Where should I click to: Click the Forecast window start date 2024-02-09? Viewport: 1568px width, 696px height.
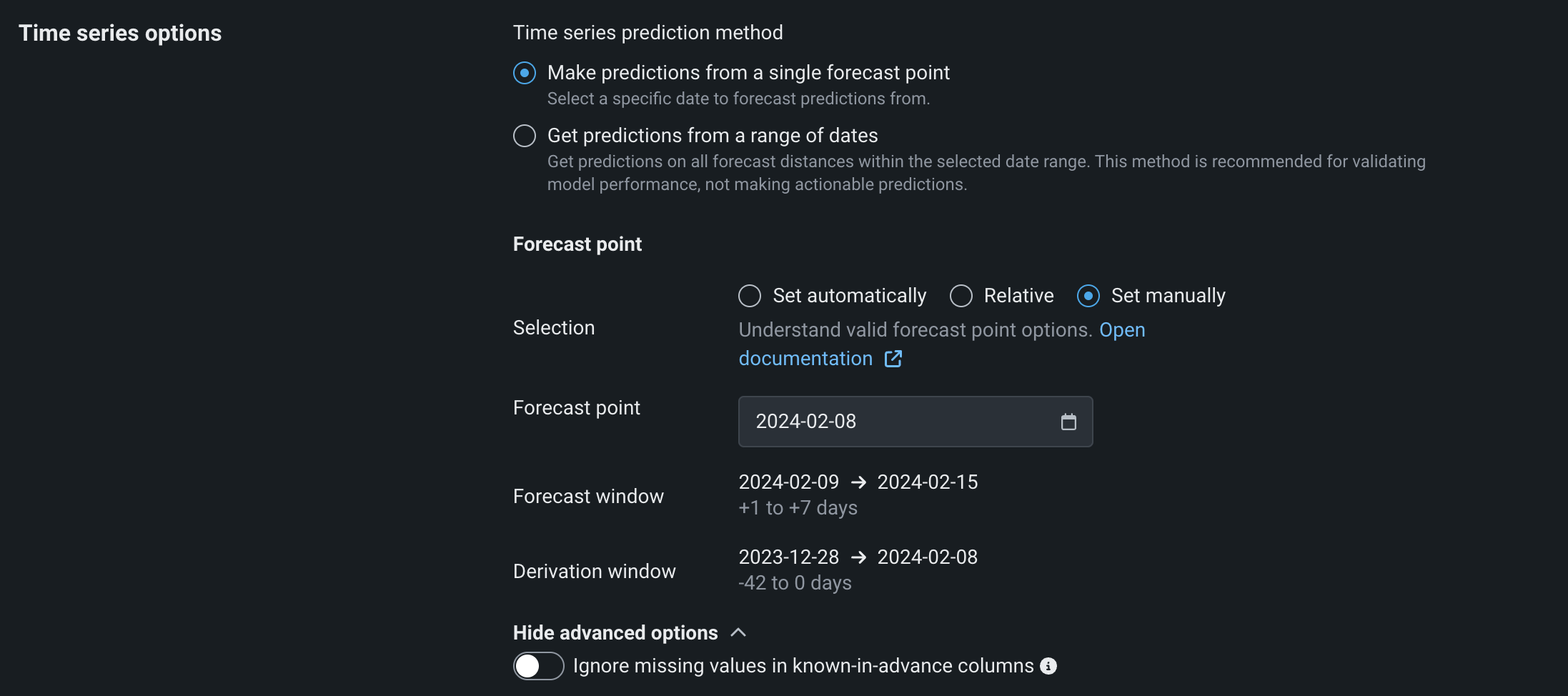(x=788, y=482)
